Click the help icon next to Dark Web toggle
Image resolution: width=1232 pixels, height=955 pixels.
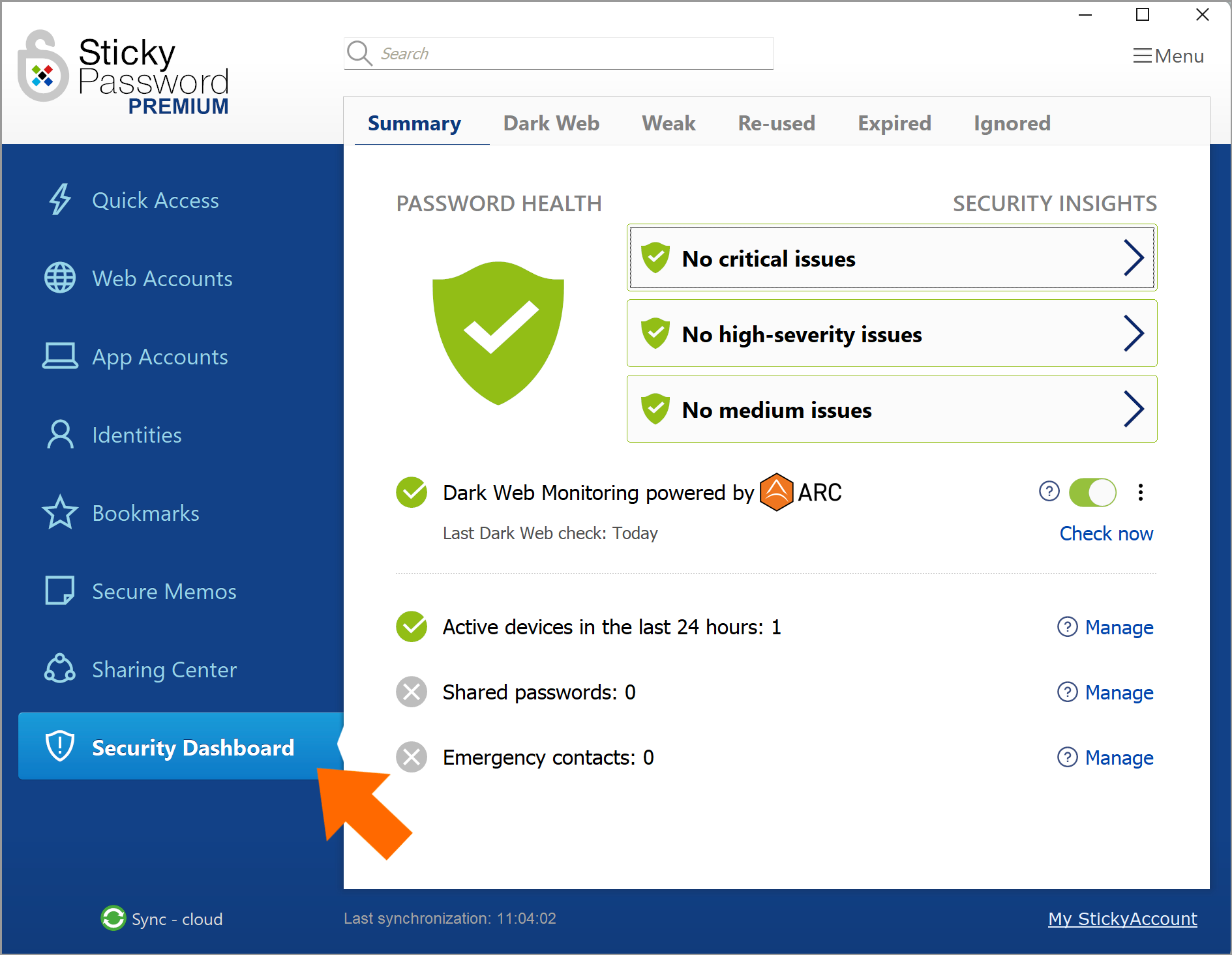click(x=1049, y=491)
